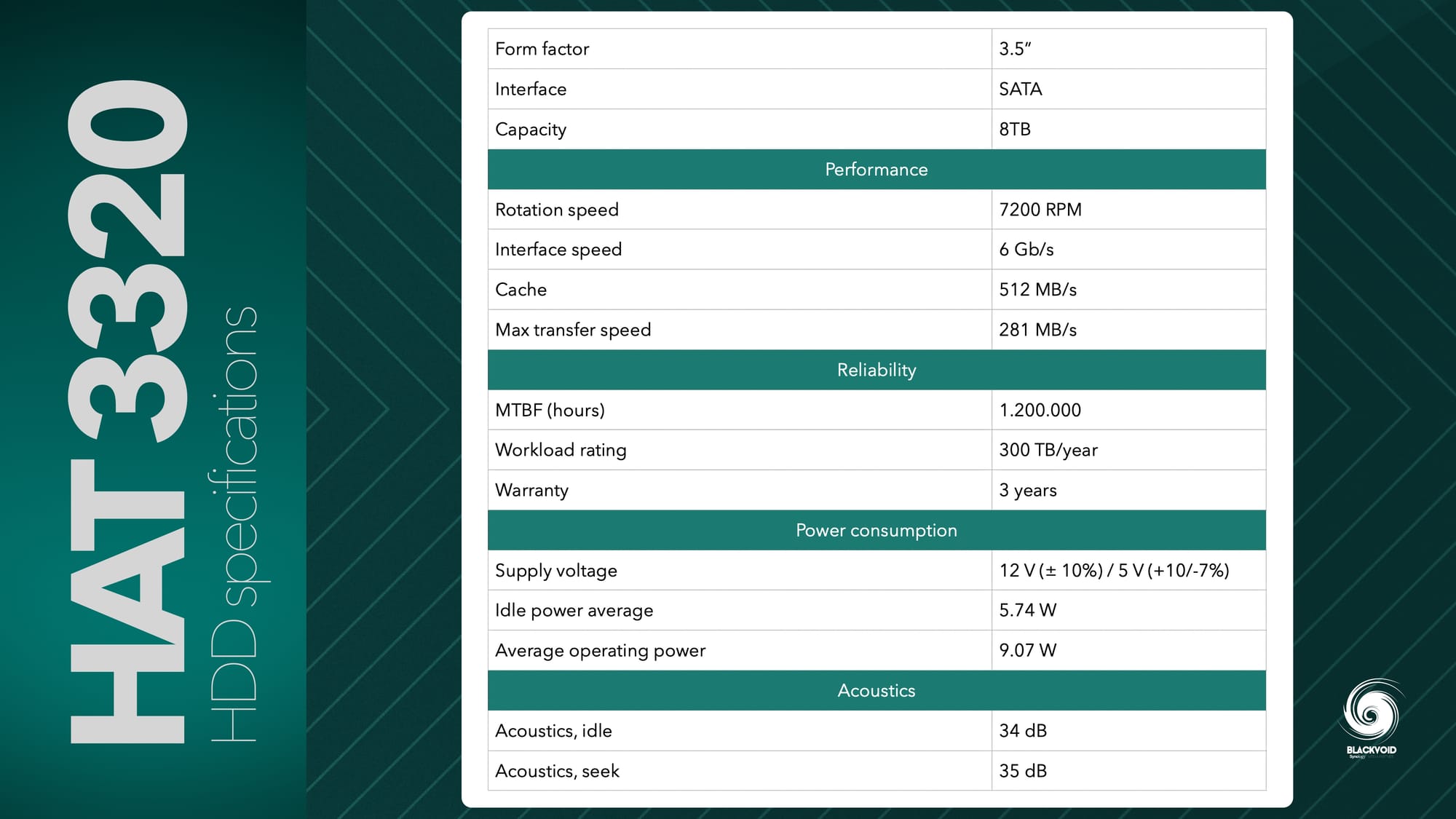This screenshot has width=1456, height=819.
Task: Select the 'Acoustics, idle' label
Action: click(x=553, y=731)
